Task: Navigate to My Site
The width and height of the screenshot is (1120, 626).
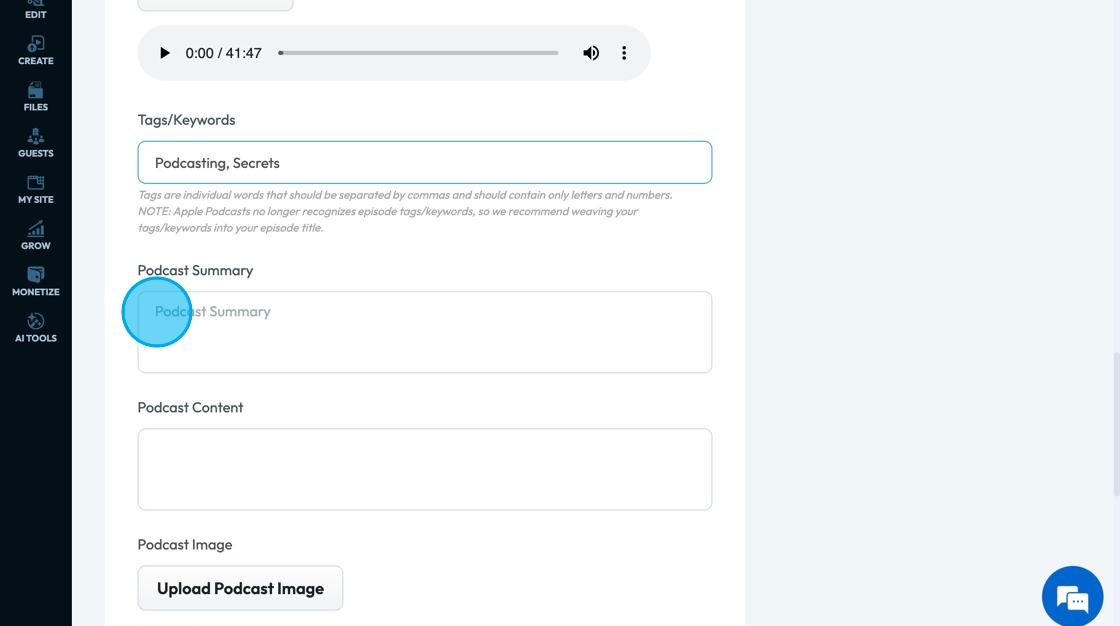Action: 36,189
